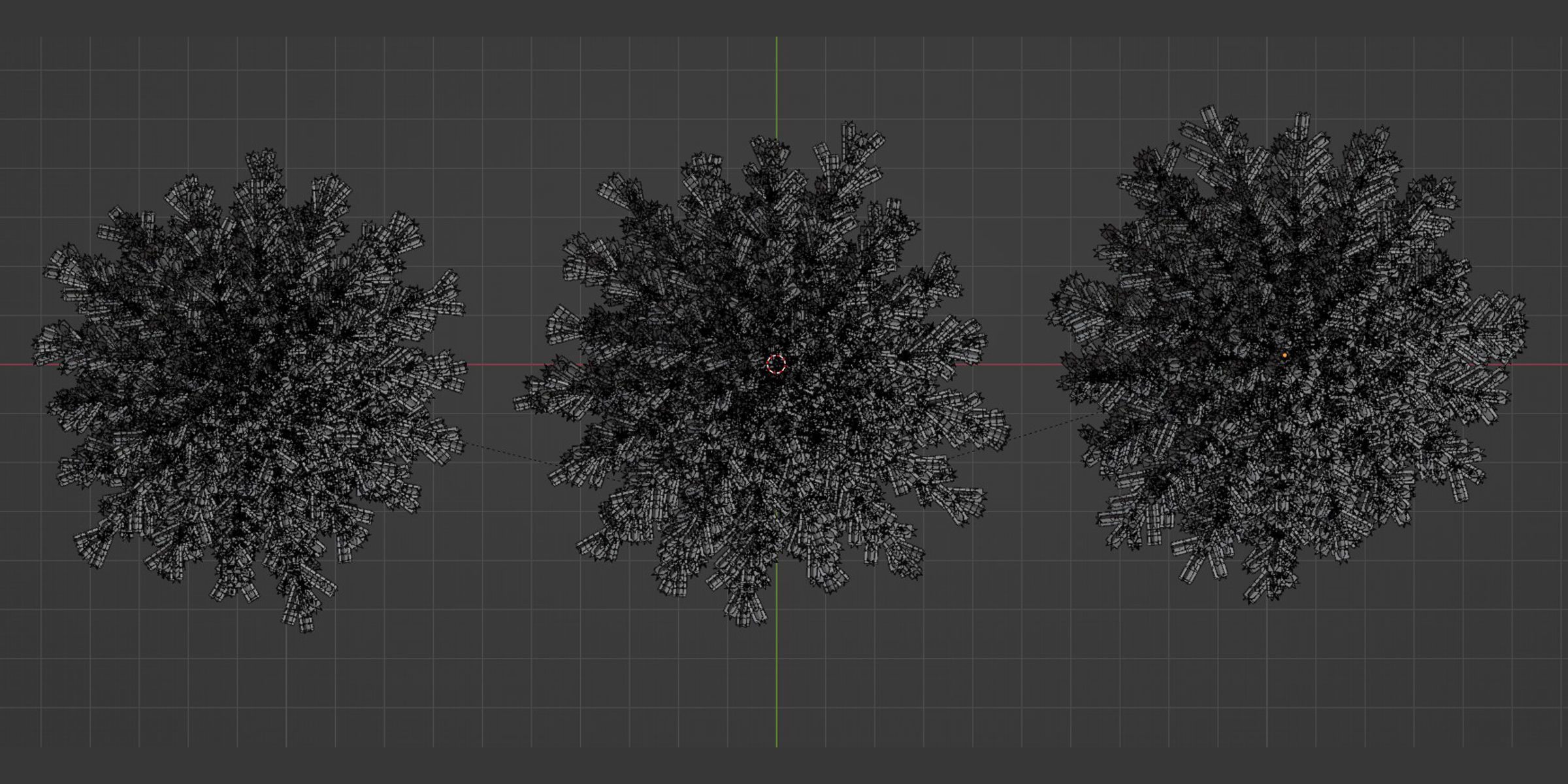Click the orange origin dot of right tree
The width and height of the screenshot is (1568, 784).
(x=1284, y=355)
